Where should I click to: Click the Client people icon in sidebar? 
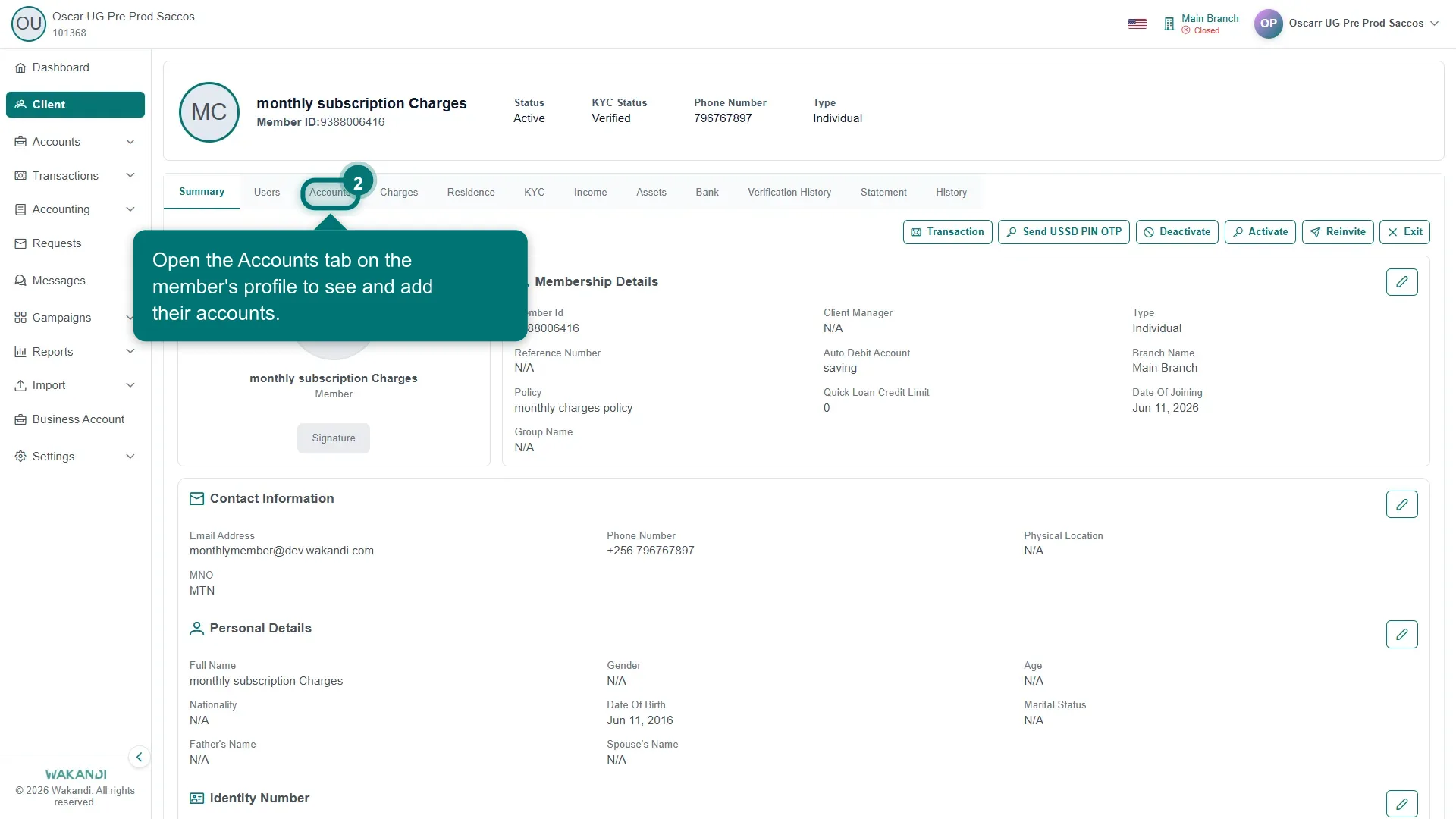20,105
